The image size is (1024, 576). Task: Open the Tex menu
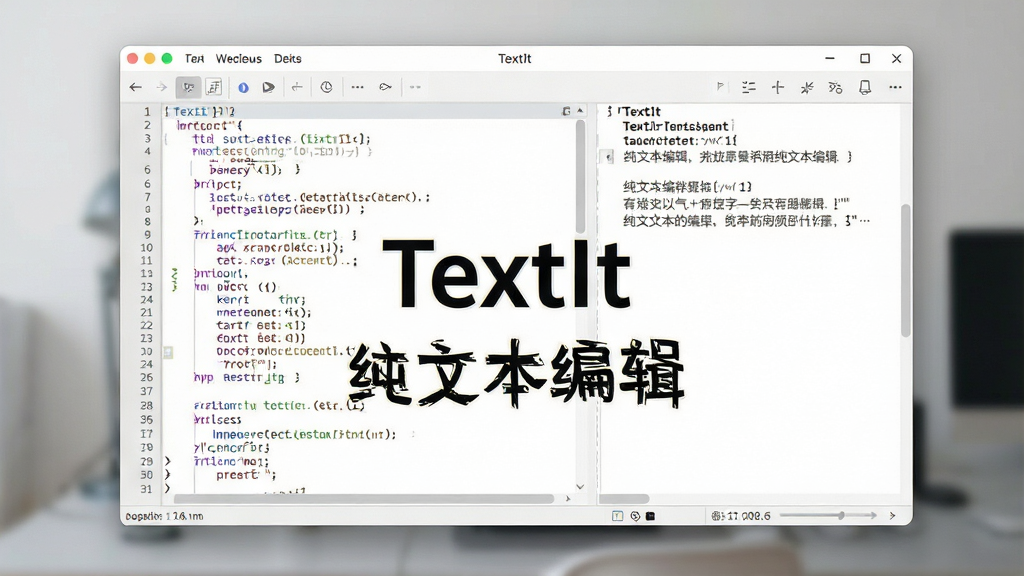[x=195, y=59]
